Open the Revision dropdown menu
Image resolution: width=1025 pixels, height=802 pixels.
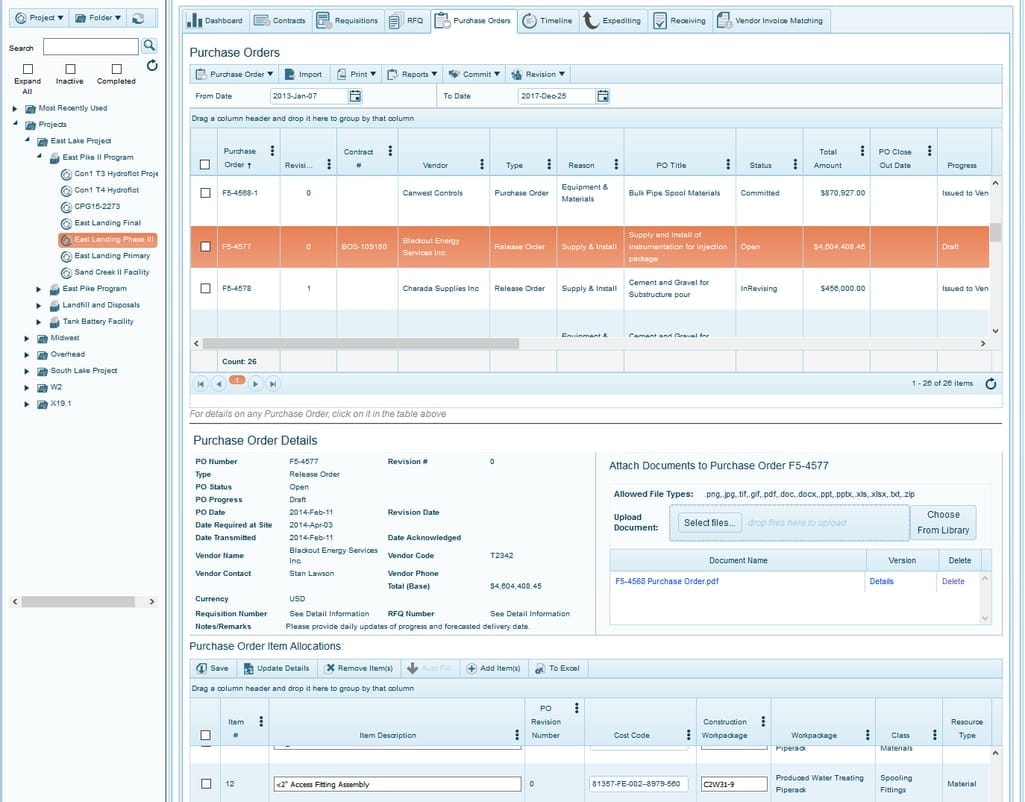(537, 74)
